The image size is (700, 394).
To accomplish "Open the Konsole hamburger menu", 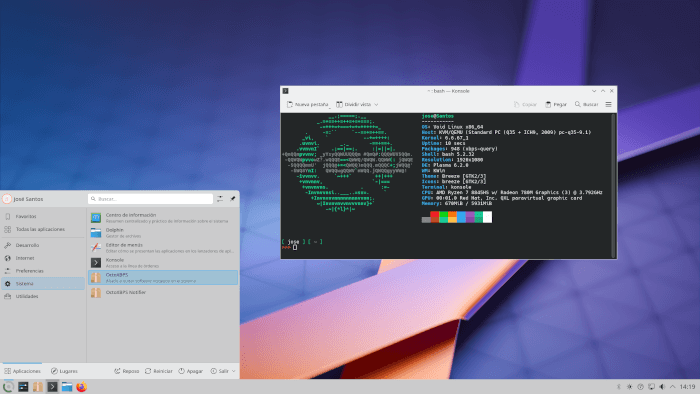I will click(608, 104).
